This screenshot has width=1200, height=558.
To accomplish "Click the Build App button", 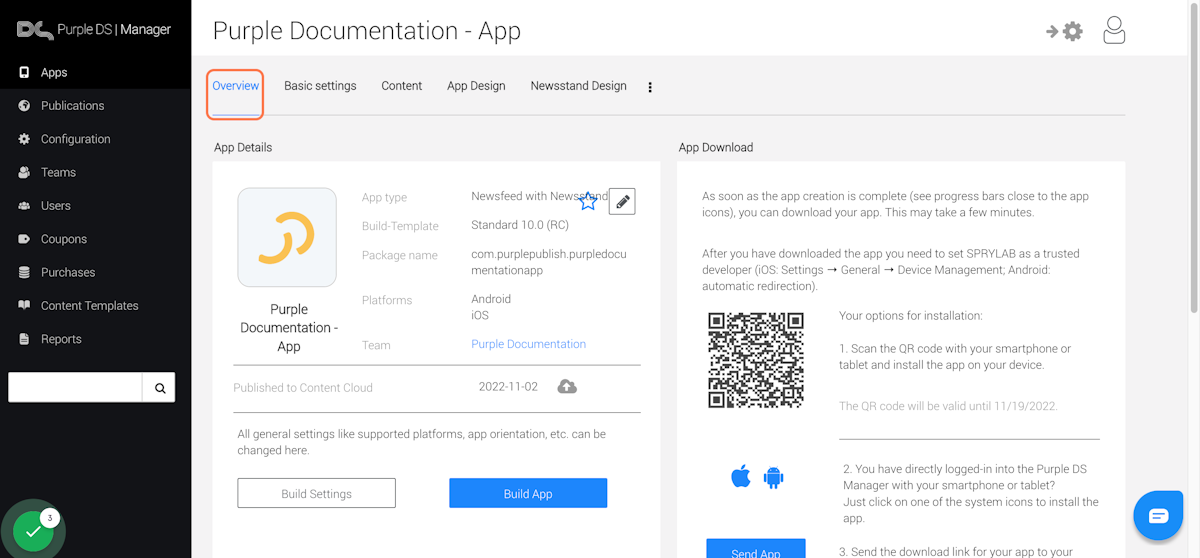I will [x=528, y=493].
